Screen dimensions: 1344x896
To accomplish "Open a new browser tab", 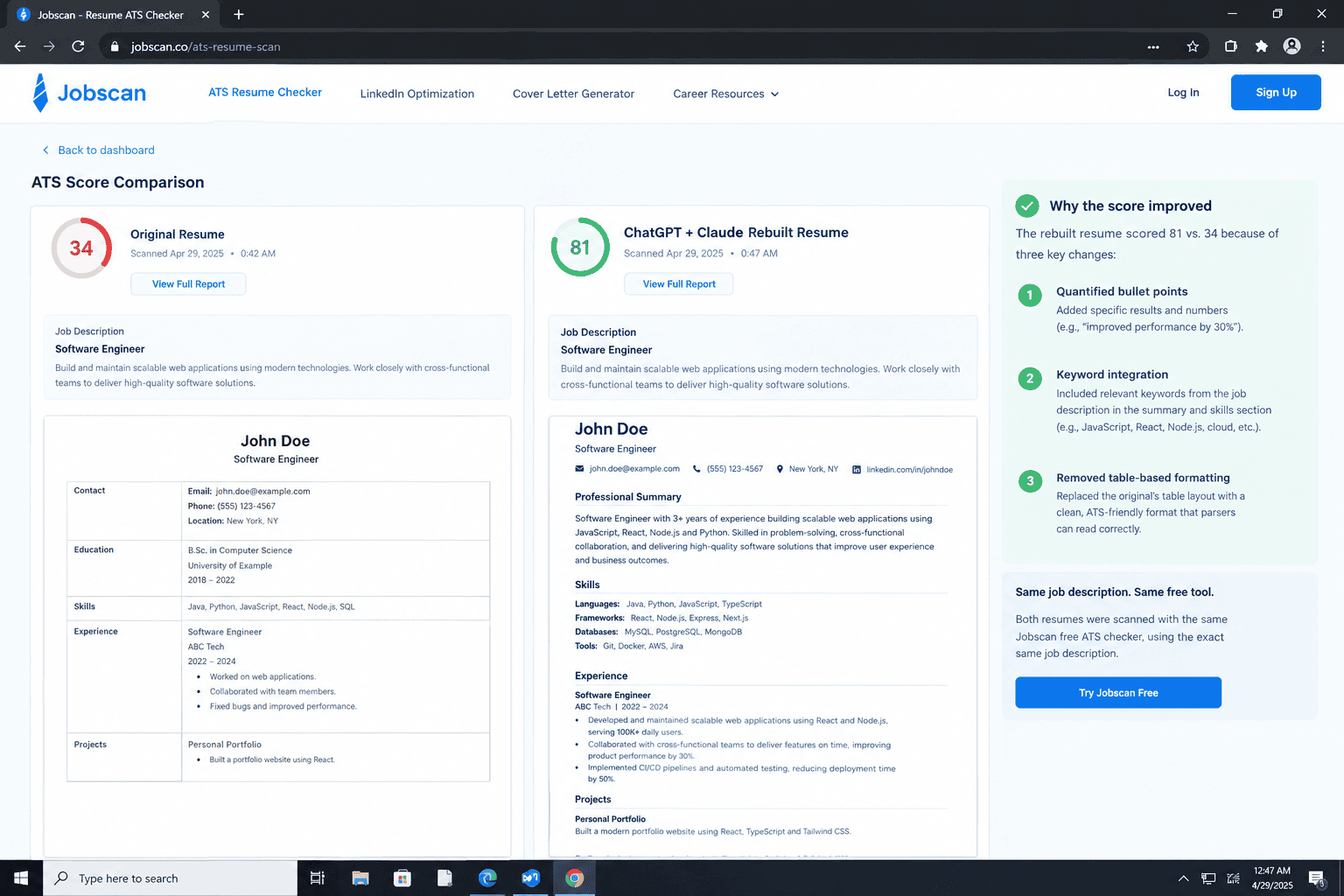I will pyautogui.click(x=239, y=14).
